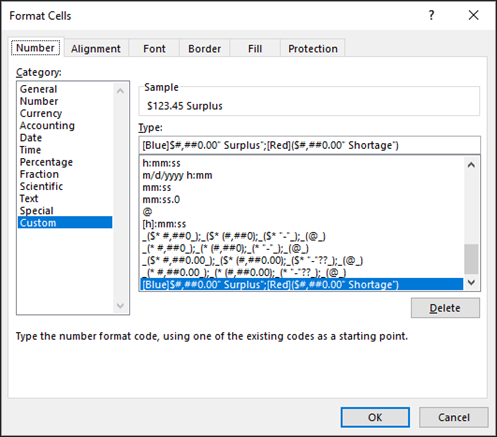The image size is (497, 437).
Task: Open the Protection tab
Action: click(313, 49)
